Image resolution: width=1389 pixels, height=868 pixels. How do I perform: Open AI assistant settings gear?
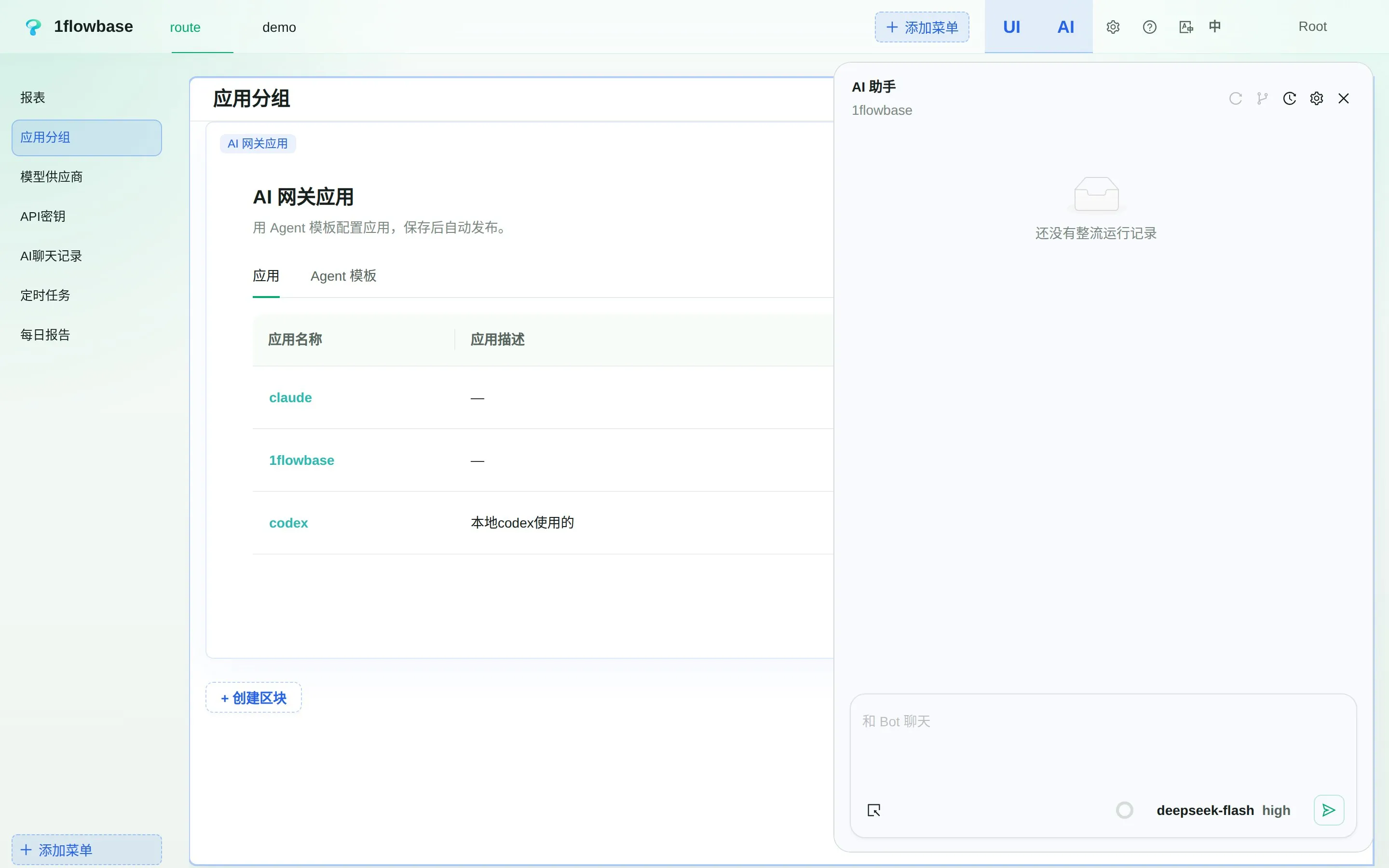[x=1317, y=98]
